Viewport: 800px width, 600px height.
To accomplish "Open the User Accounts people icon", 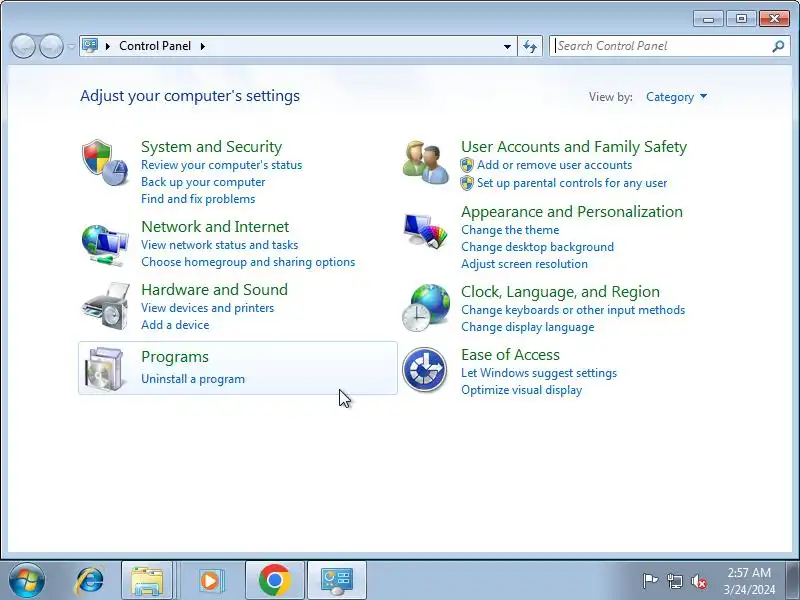I will point(426,162).
